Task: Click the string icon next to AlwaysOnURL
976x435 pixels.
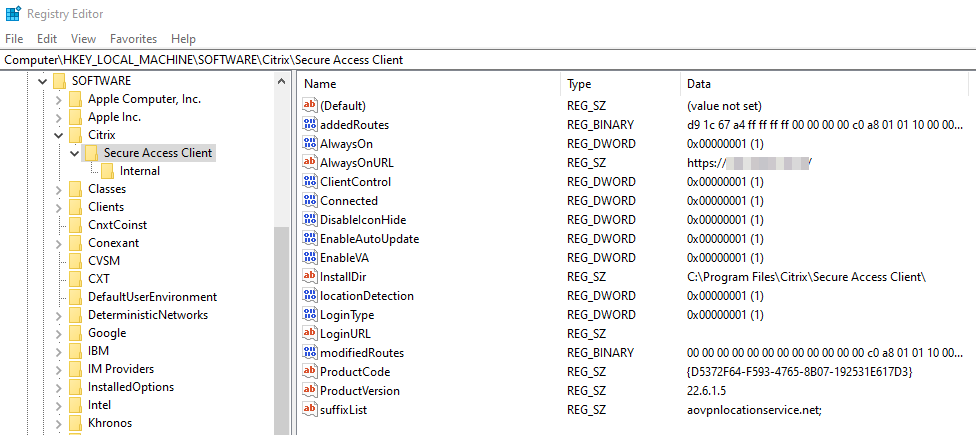Action: tap(309, 162)
